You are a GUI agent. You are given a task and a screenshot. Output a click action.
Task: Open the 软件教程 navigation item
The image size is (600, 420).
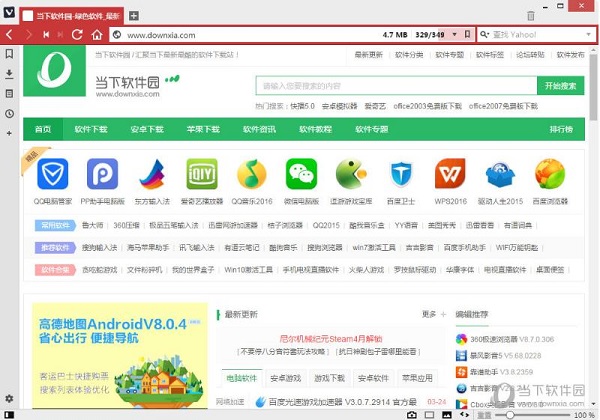tap(315, 129)
